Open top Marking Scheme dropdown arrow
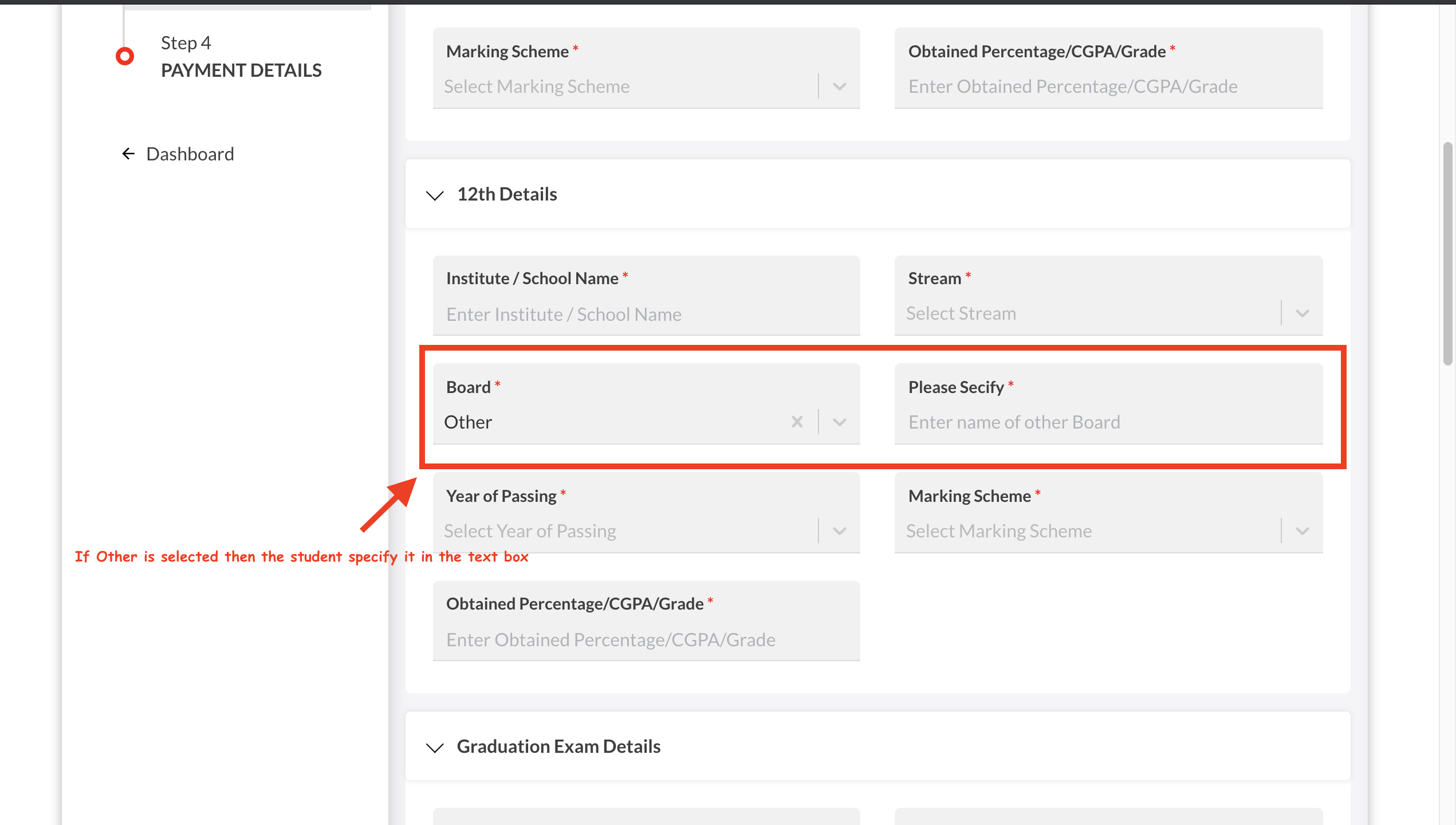 click(x=840, y=87)
